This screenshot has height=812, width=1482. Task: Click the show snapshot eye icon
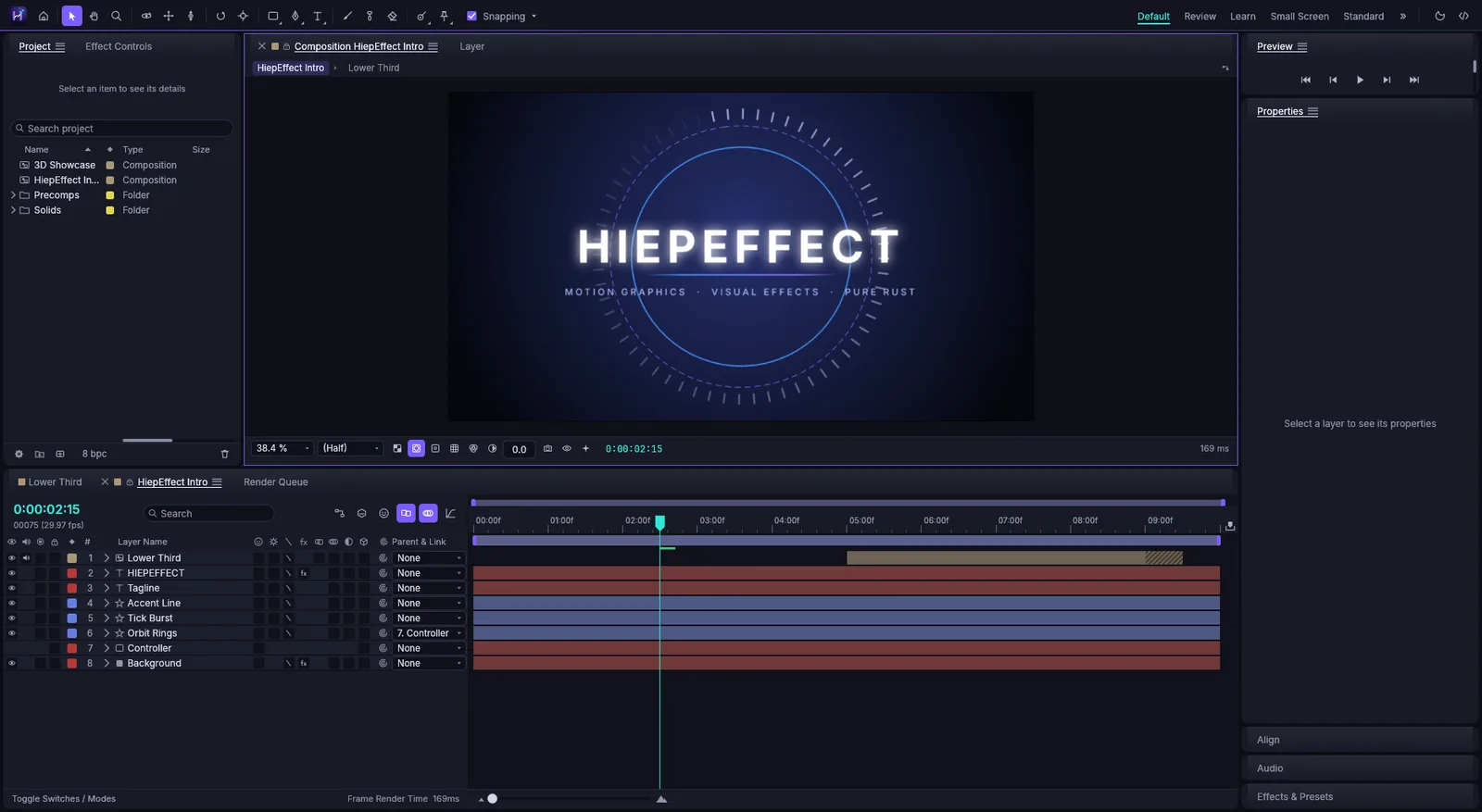567,448
